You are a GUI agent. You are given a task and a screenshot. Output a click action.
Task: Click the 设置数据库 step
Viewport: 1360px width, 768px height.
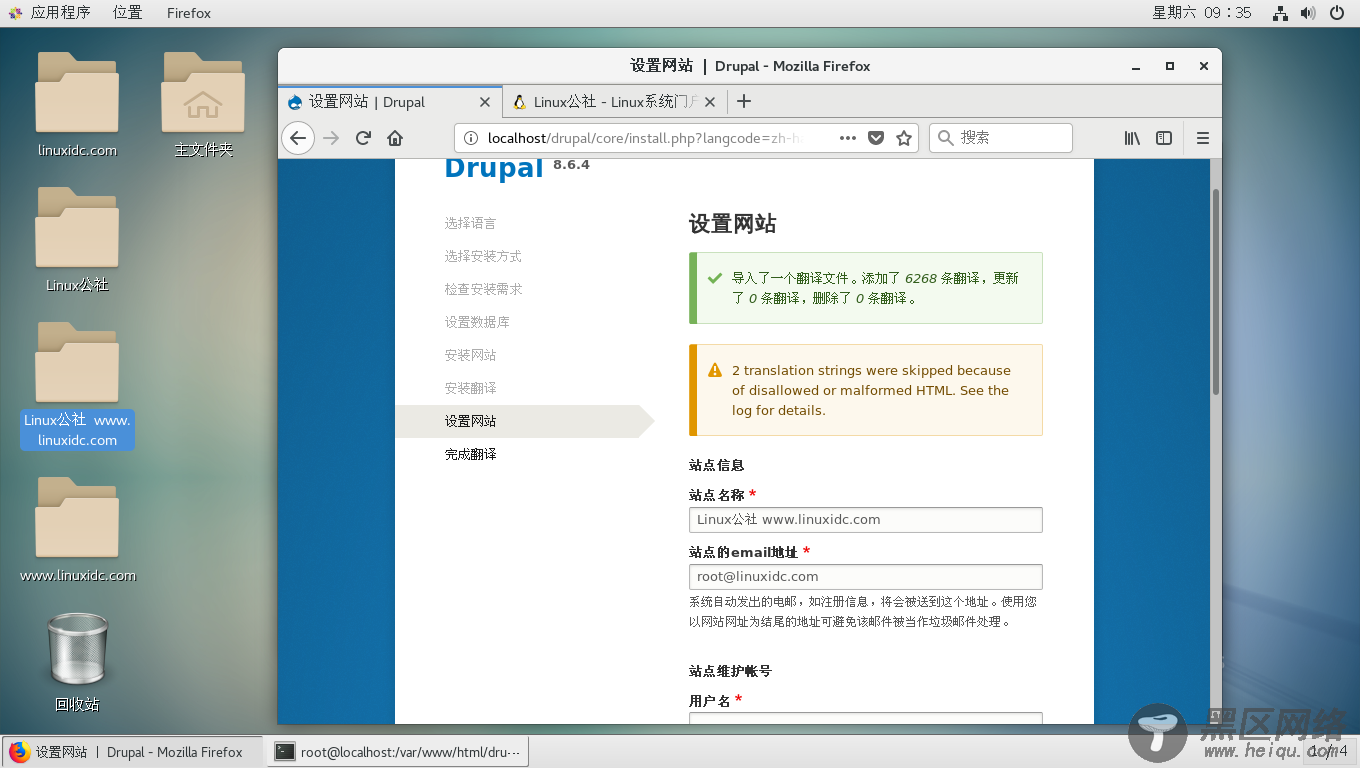(477, 322)
